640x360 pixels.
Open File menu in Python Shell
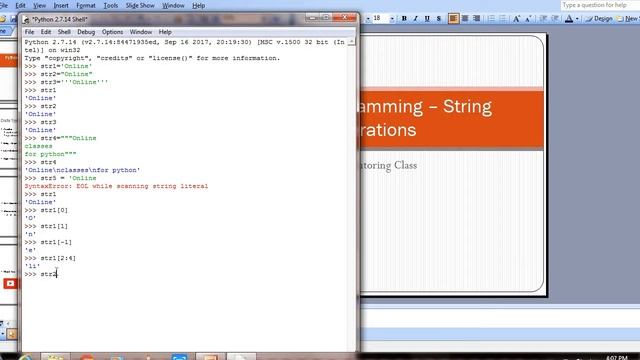click(29, 32)
